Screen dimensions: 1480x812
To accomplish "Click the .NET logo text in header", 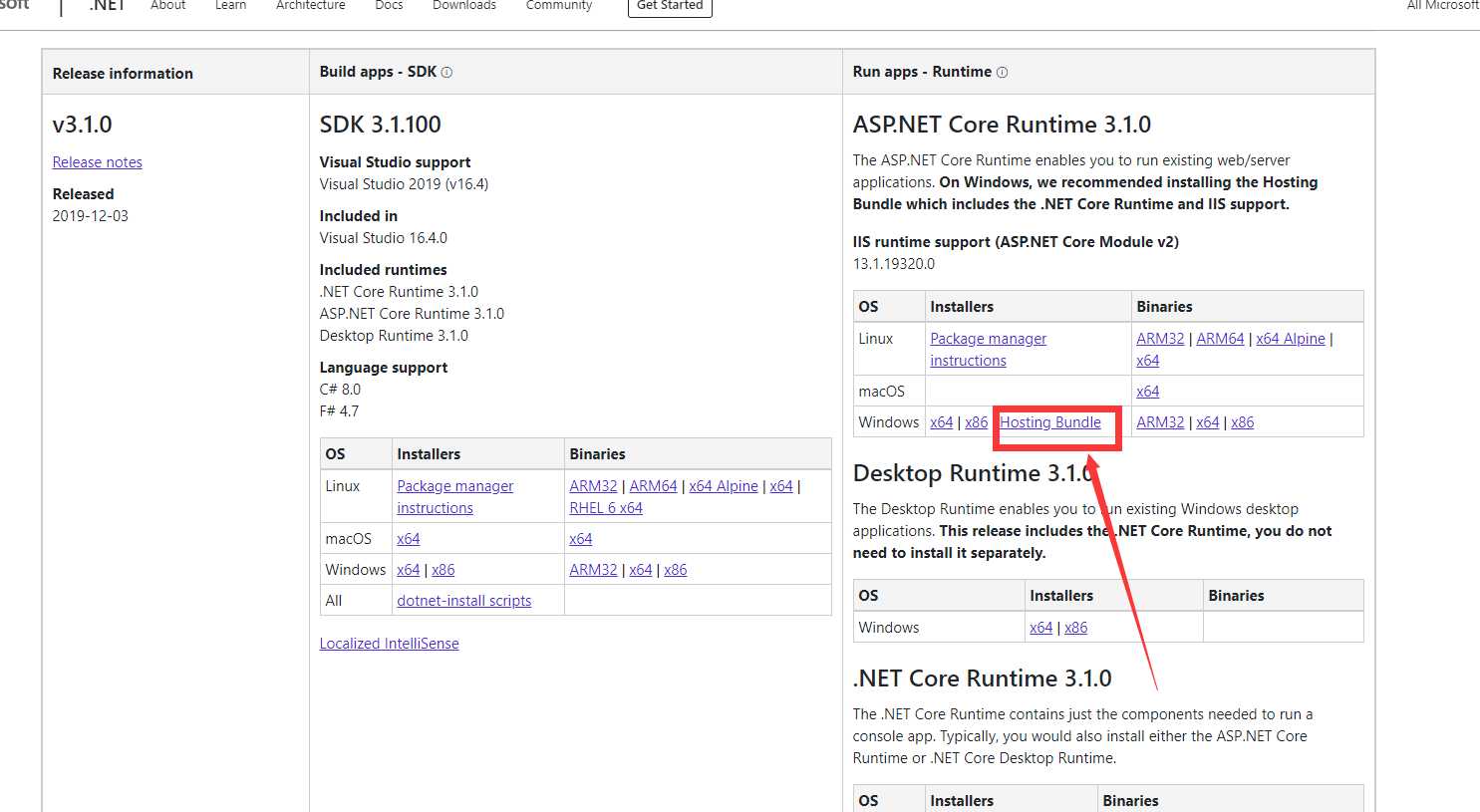I will click(x=107, y=6).
